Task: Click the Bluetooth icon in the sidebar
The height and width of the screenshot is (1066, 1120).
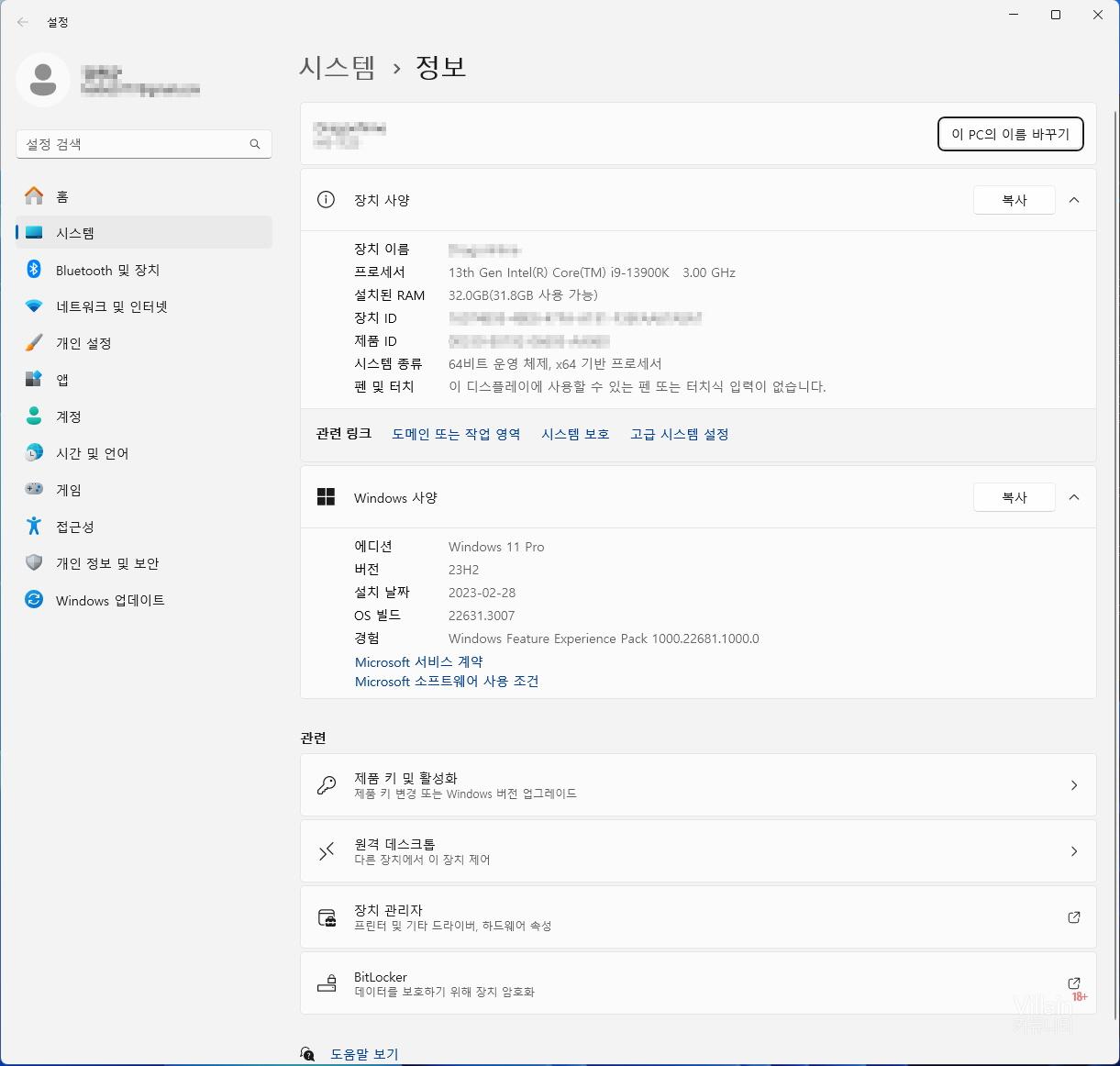Action: coord(34,270)
